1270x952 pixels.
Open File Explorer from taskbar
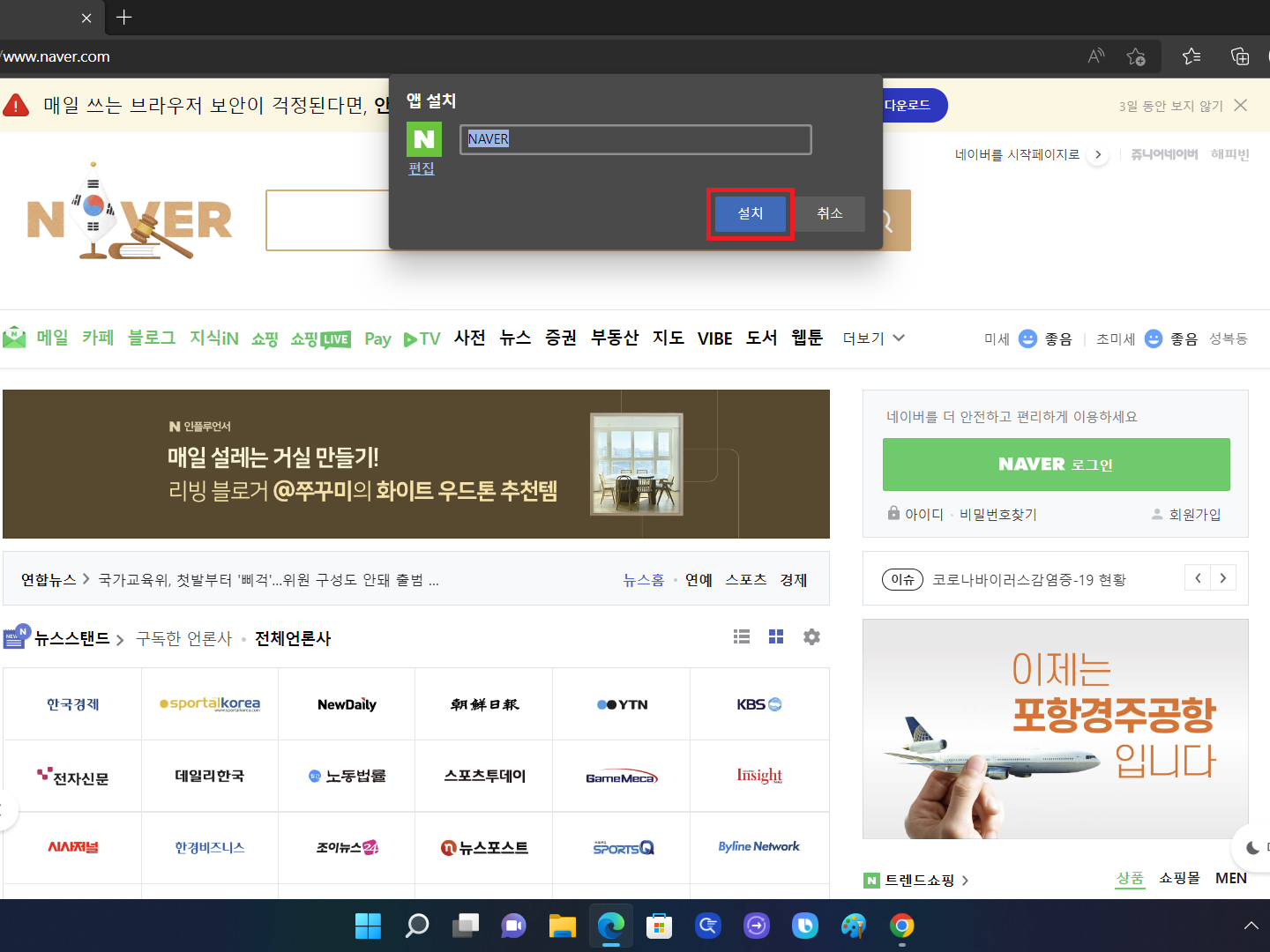[x=562, y=926]
